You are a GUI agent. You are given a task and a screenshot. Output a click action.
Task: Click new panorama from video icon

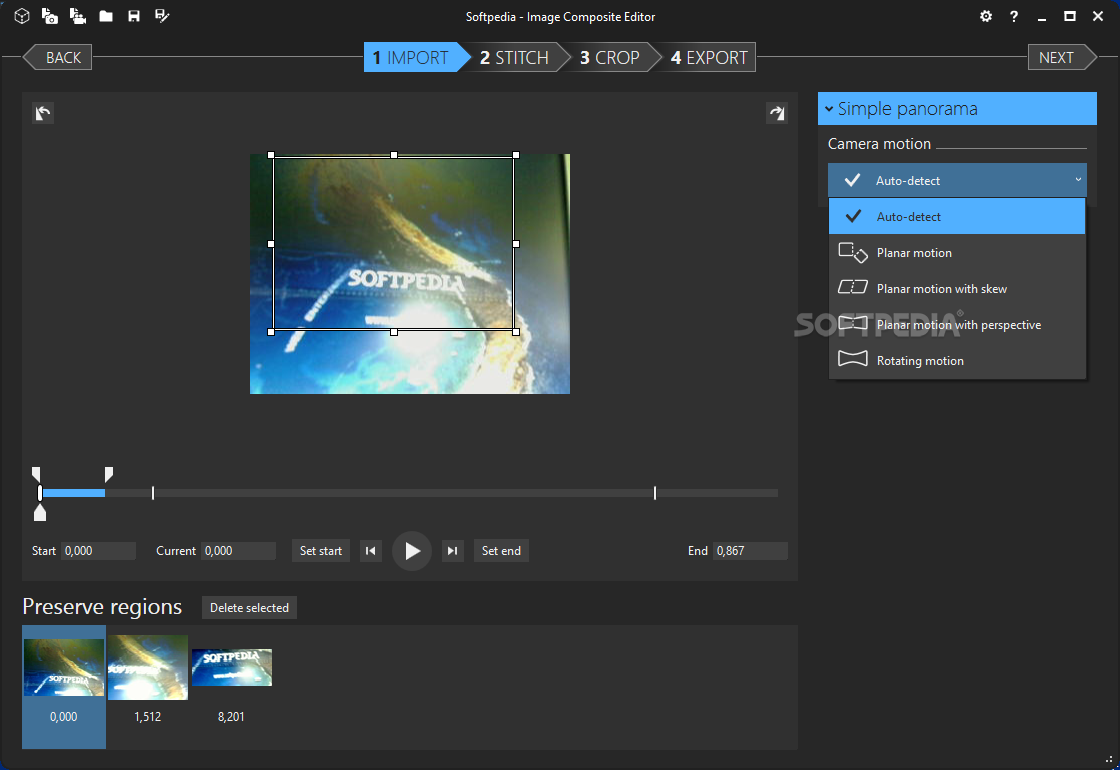78,16
